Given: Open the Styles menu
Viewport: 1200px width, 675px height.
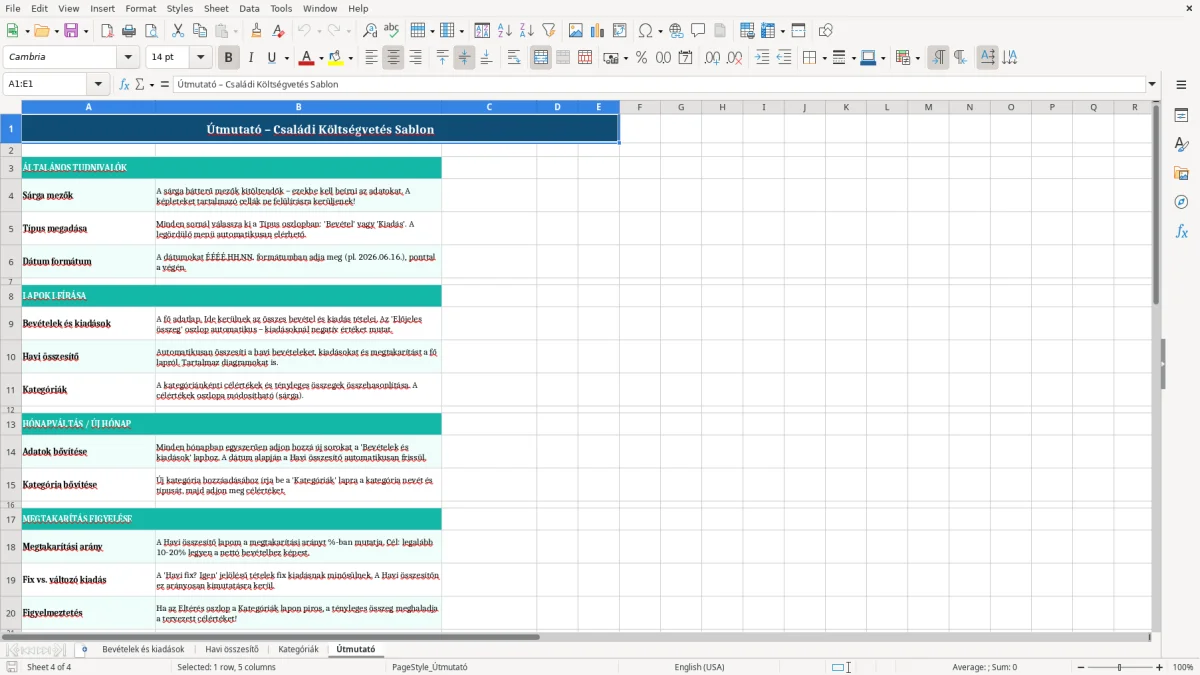Looking at the screenshot, I should coord(180,8).
